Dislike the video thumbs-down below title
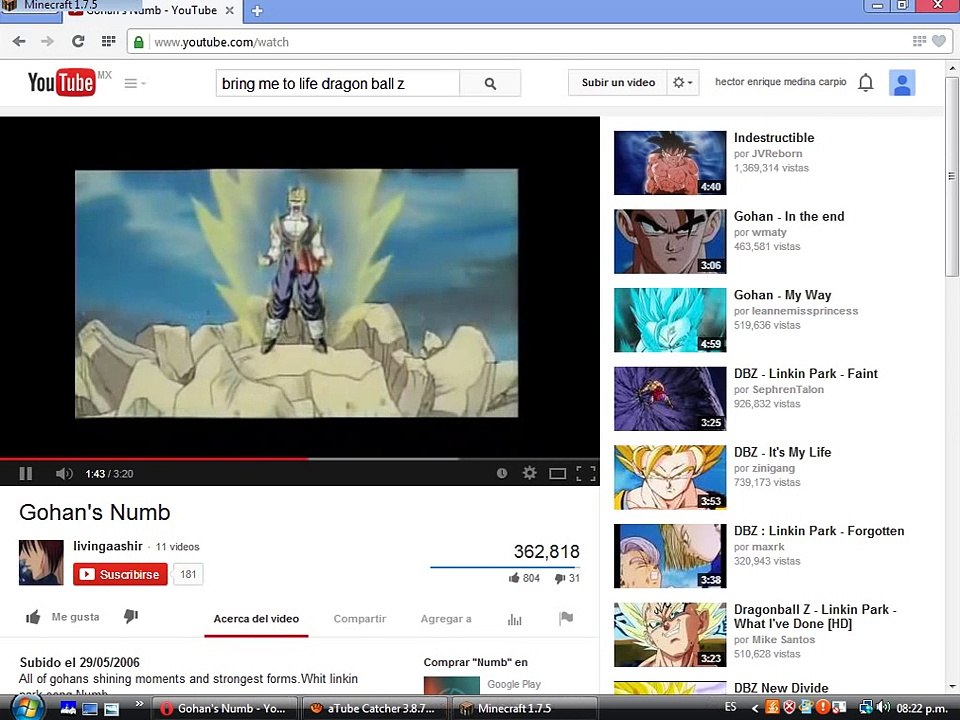 pyautogui.click(x=131, y=617)
